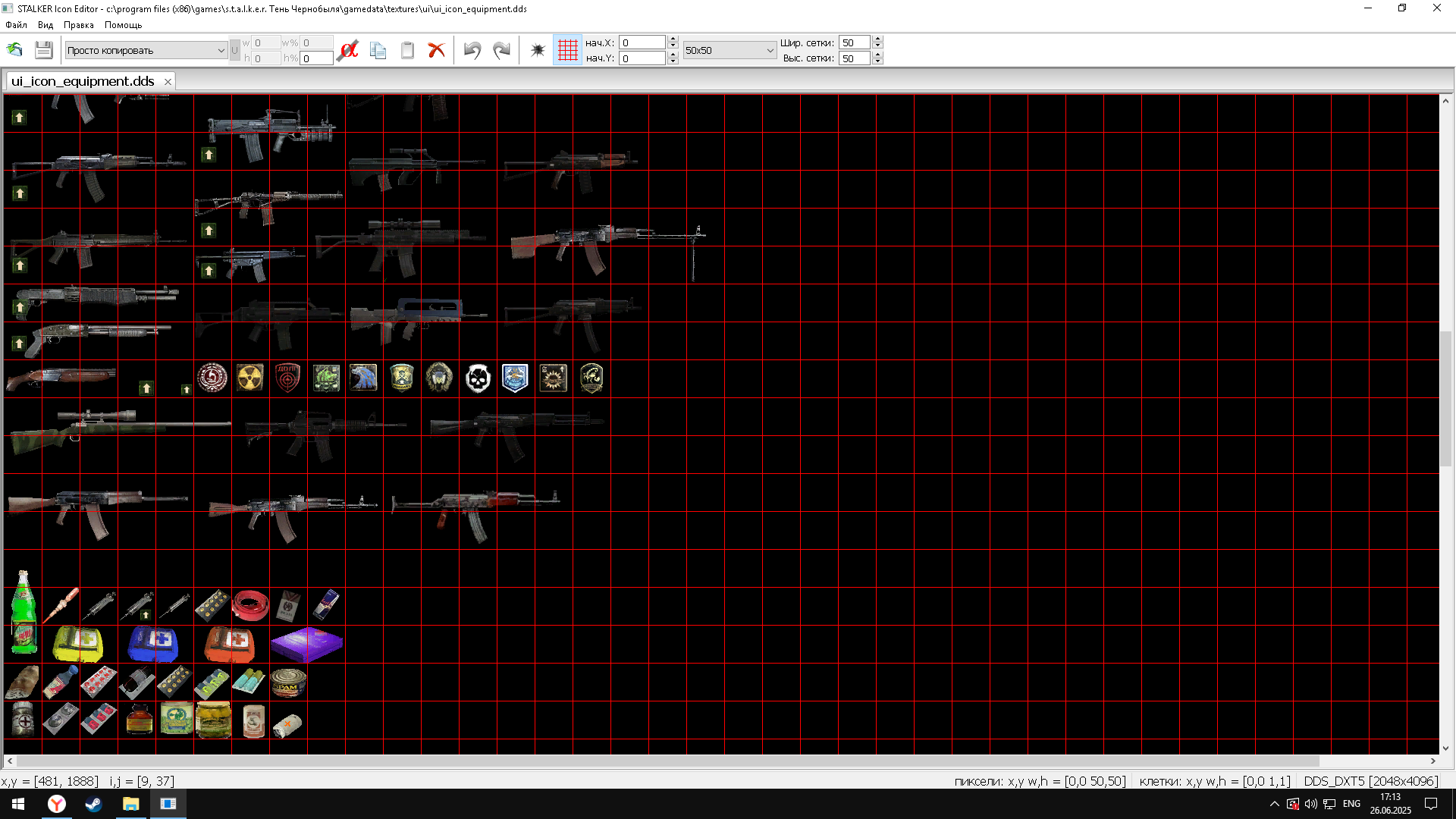Increase Выс. сетки with up arrow
This screenshot has height=819, width=1456.
[877, 55]
